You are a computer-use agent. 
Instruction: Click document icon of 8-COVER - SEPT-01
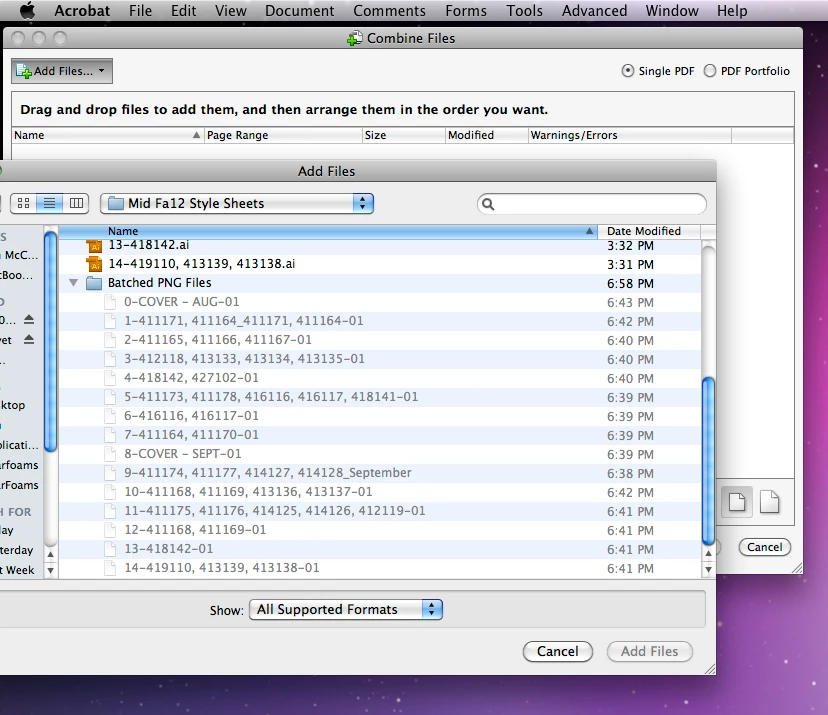[110, 454]
